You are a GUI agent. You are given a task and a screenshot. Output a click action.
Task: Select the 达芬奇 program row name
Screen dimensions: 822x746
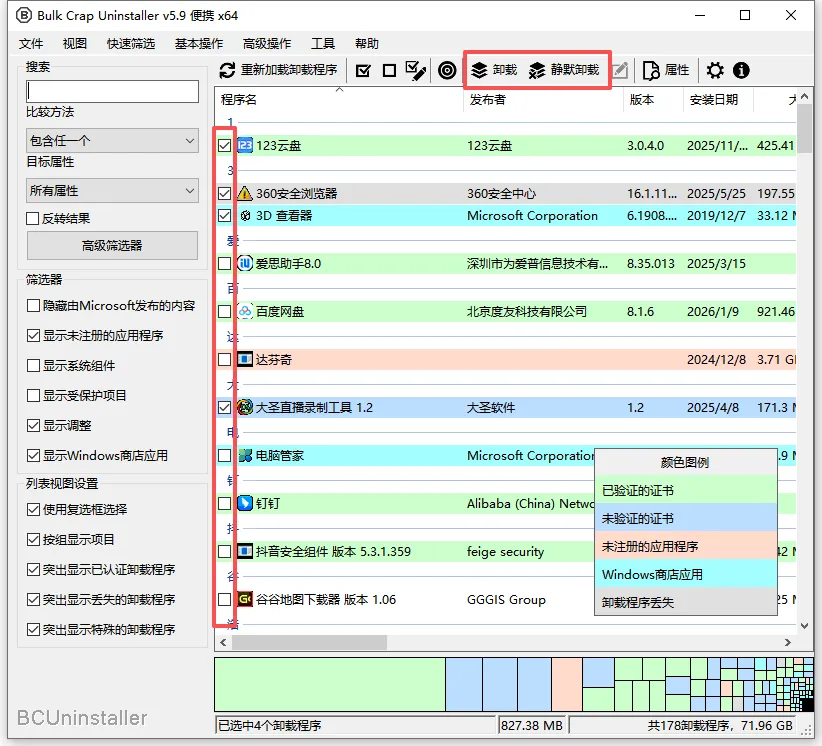tap(273, 360)
